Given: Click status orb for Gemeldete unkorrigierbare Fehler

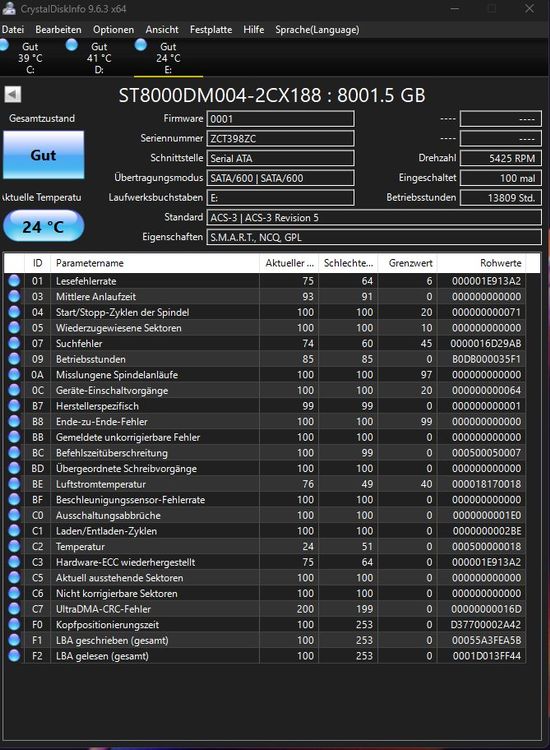Looking at the screenshot, I should (x=14, y=437).
